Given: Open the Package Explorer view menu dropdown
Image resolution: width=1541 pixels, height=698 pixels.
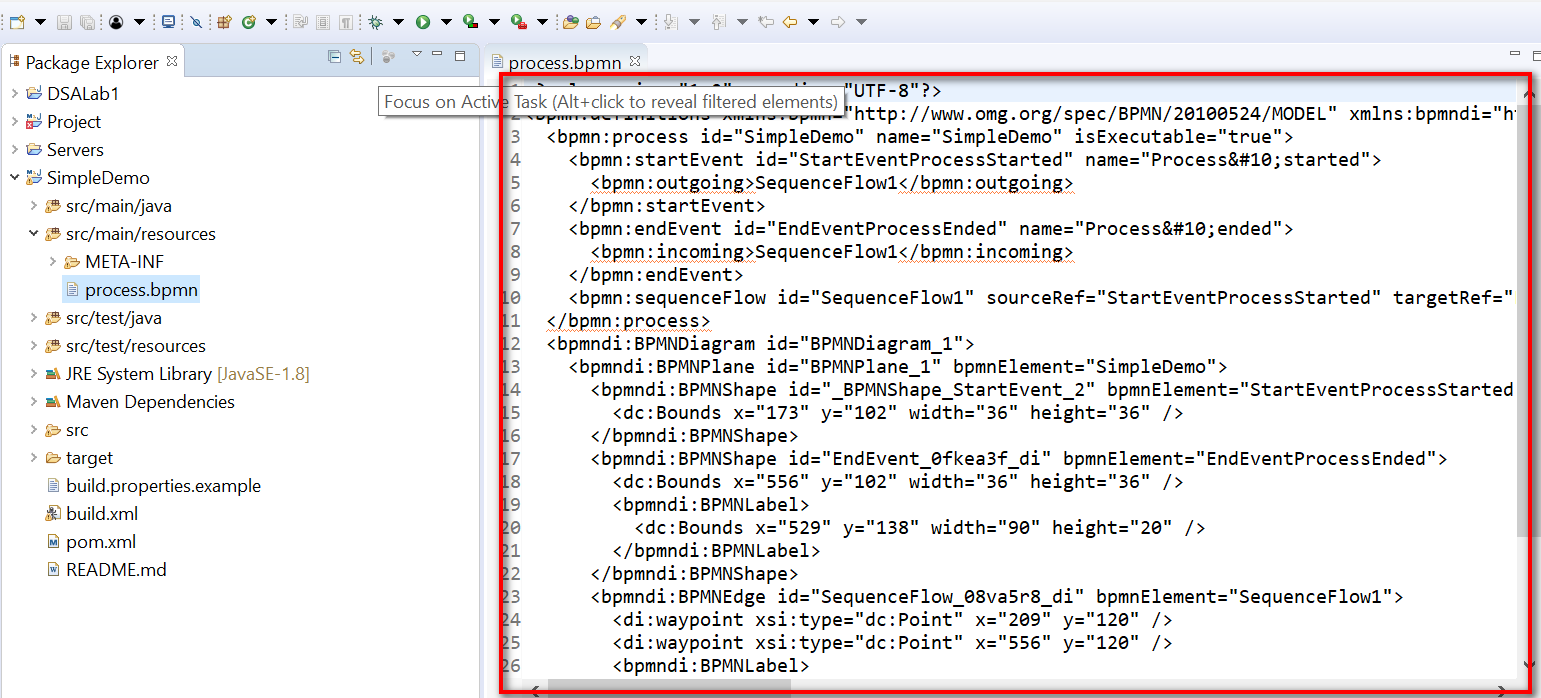Looking at the screenshot, I should [x=417, y=55].
